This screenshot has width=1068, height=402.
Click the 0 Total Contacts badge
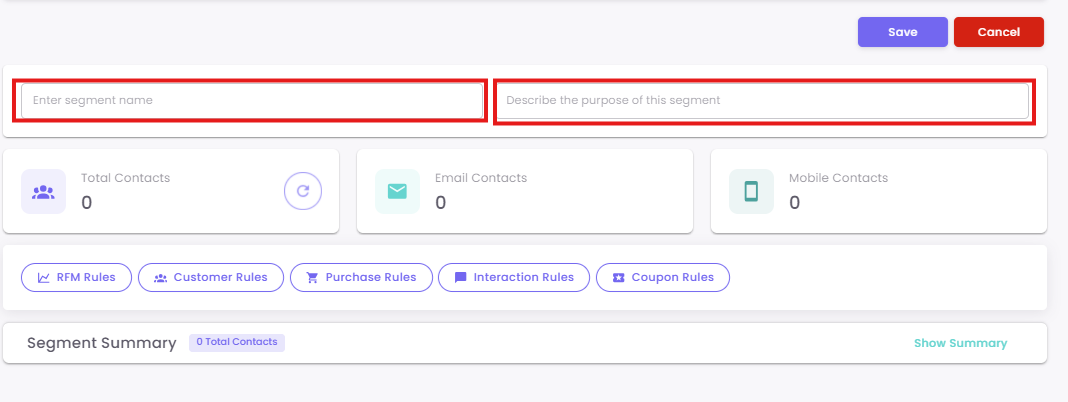237,343
